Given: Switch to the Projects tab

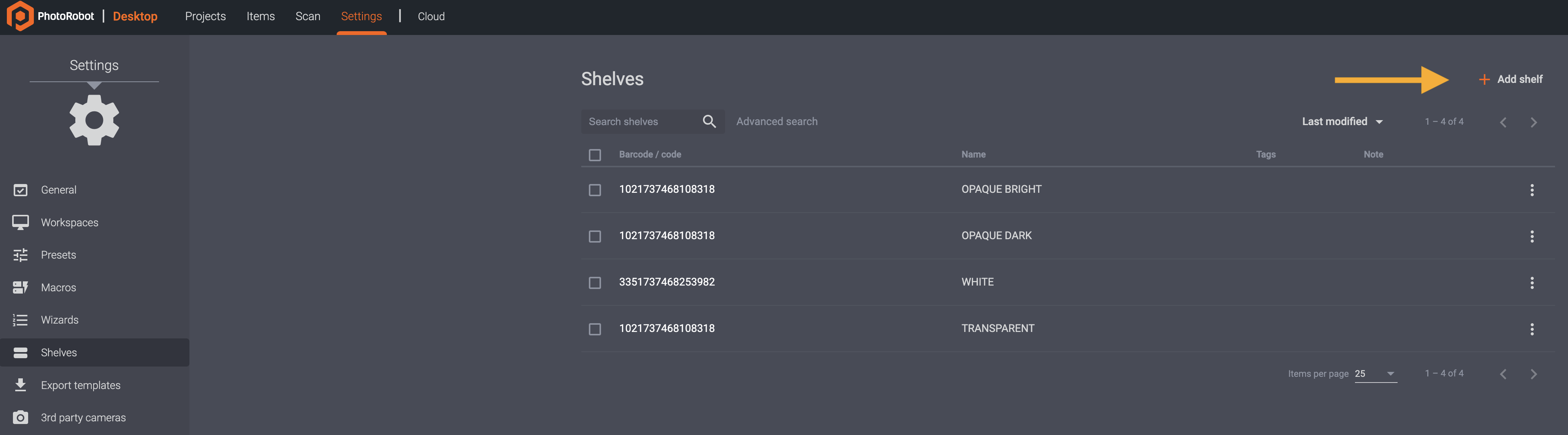Looking at the screenshot, I should pyautogui.click(x=205, y=16).
